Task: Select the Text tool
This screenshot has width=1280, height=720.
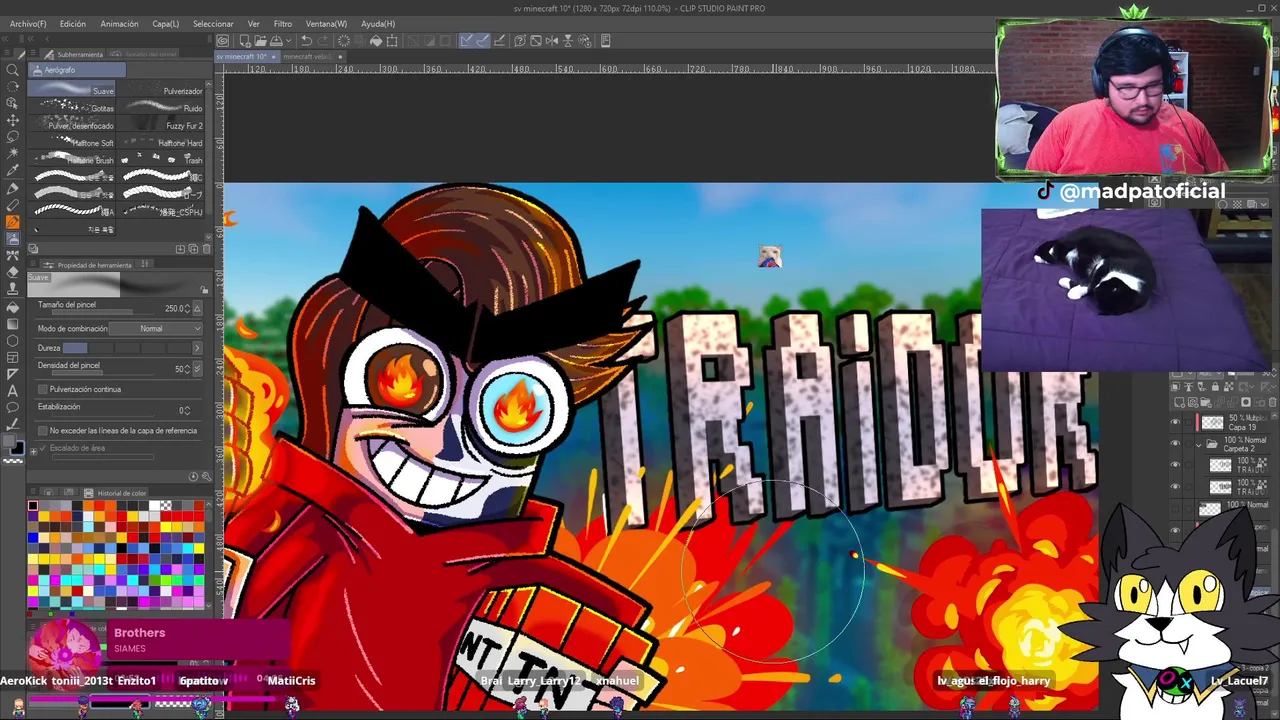Action: click(x=13, y=390)
